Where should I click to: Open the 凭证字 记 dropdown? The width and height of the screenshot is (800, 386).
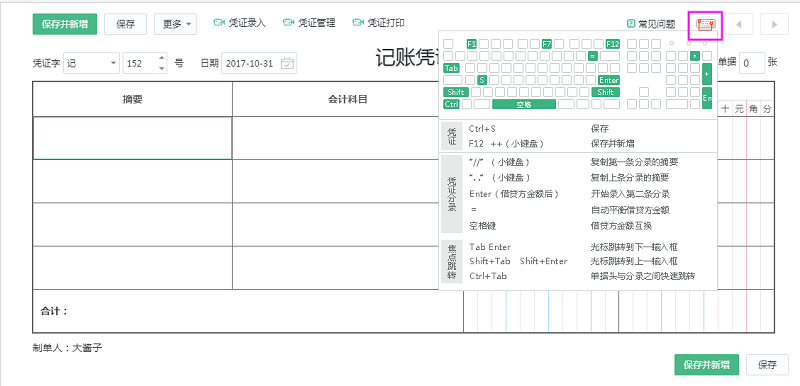(x=91, y=64)
